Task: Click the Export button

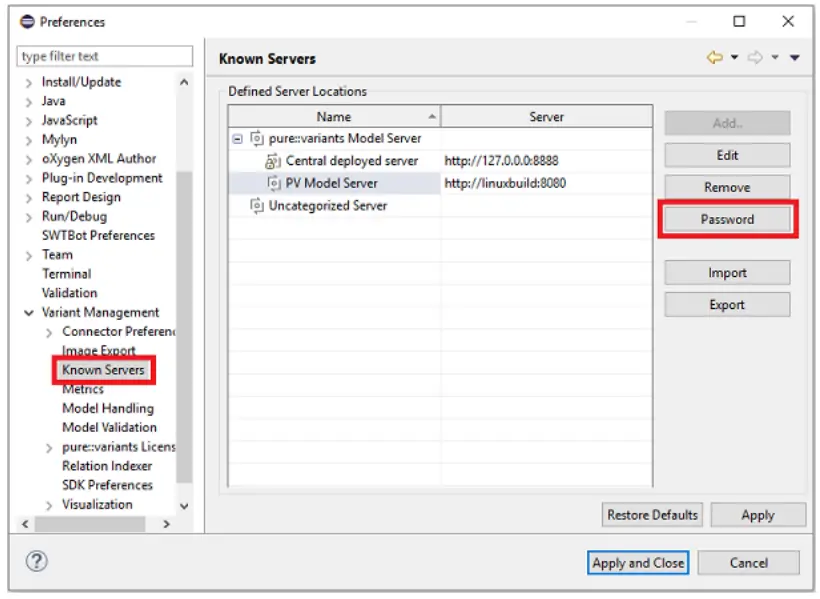Action: (726, 303)
